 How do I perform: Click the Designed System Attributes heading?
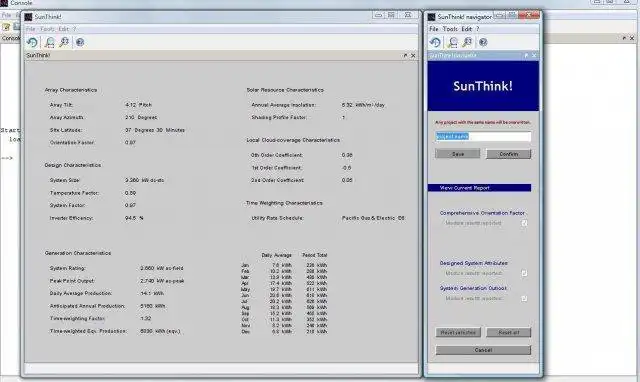(473, 263)
